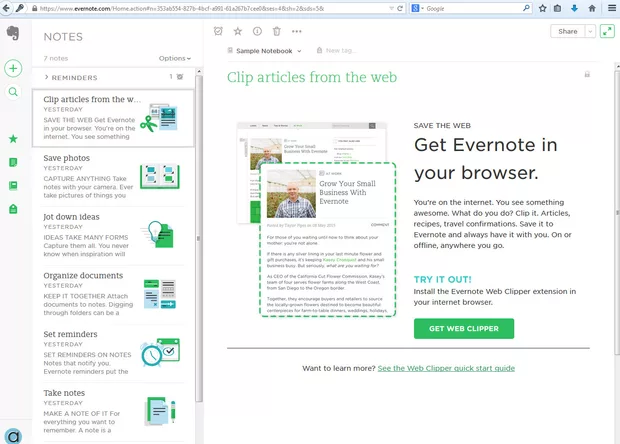Click the browser search magnifier icon
The width and height of the screenshot is (620, 444).
[x=526, y=8]
